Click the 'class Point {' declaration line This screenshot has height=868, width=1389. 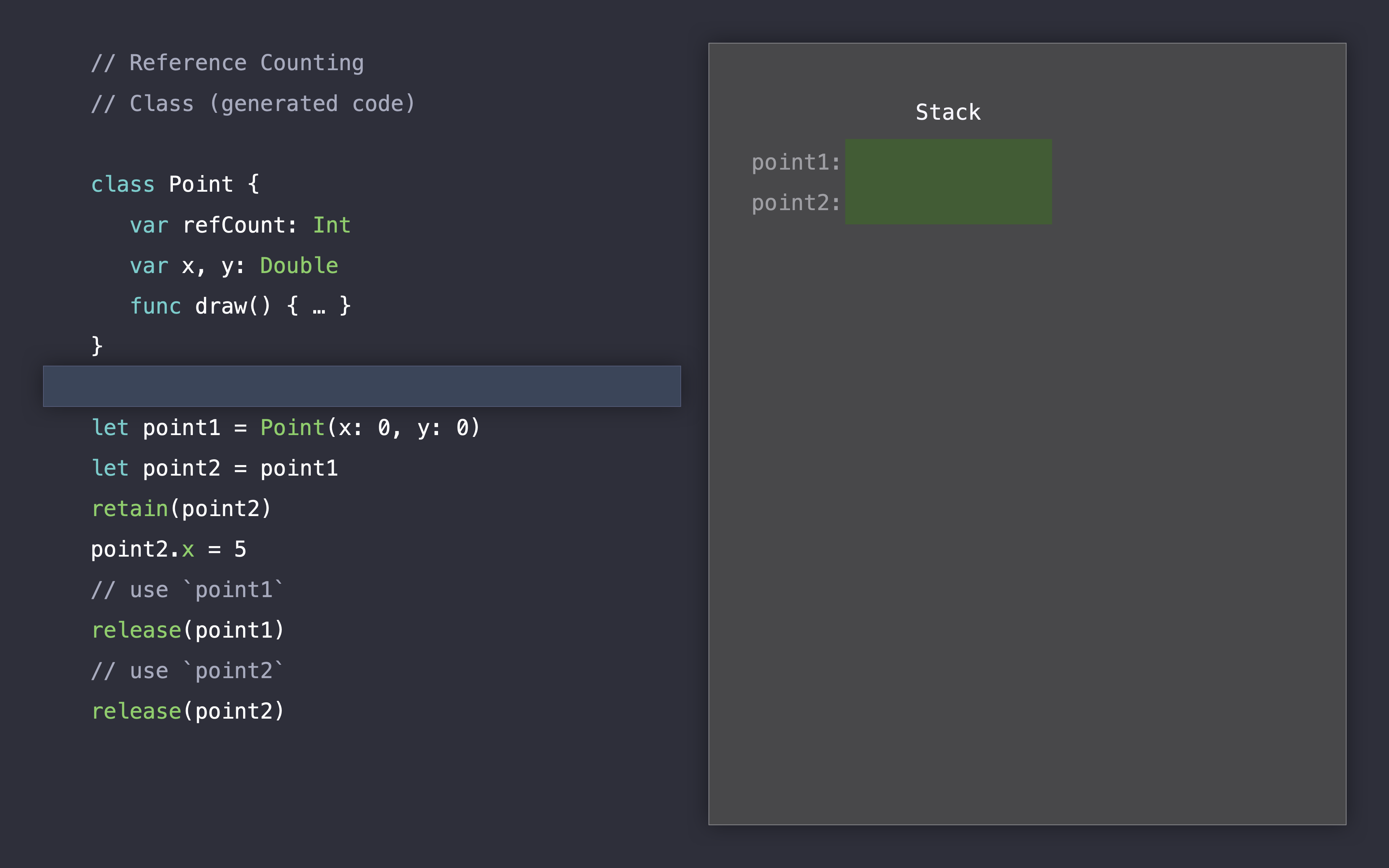(x=175, y=184)
